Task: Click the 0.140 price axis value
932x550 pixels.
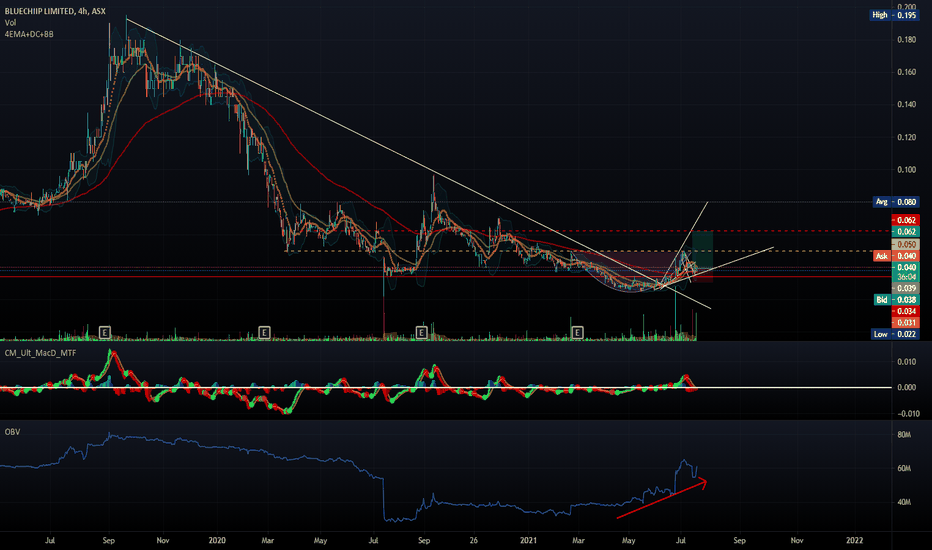Action: point(906,105)
